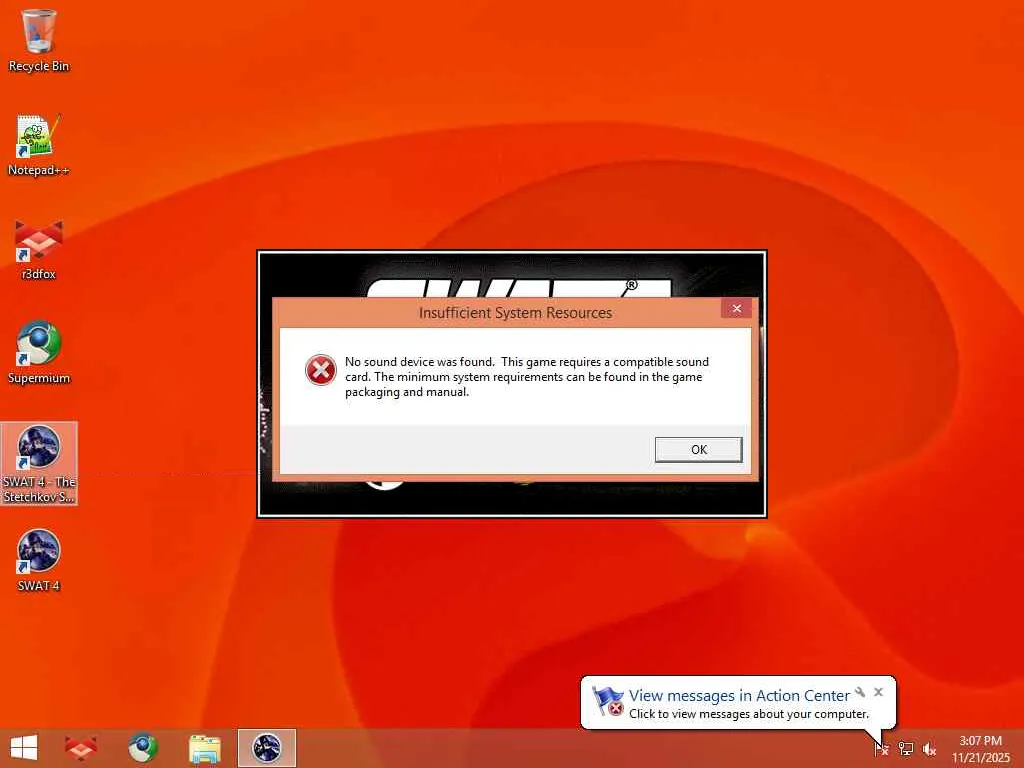Select the Supermium desktop shortcut

click(x=39, y=353)
